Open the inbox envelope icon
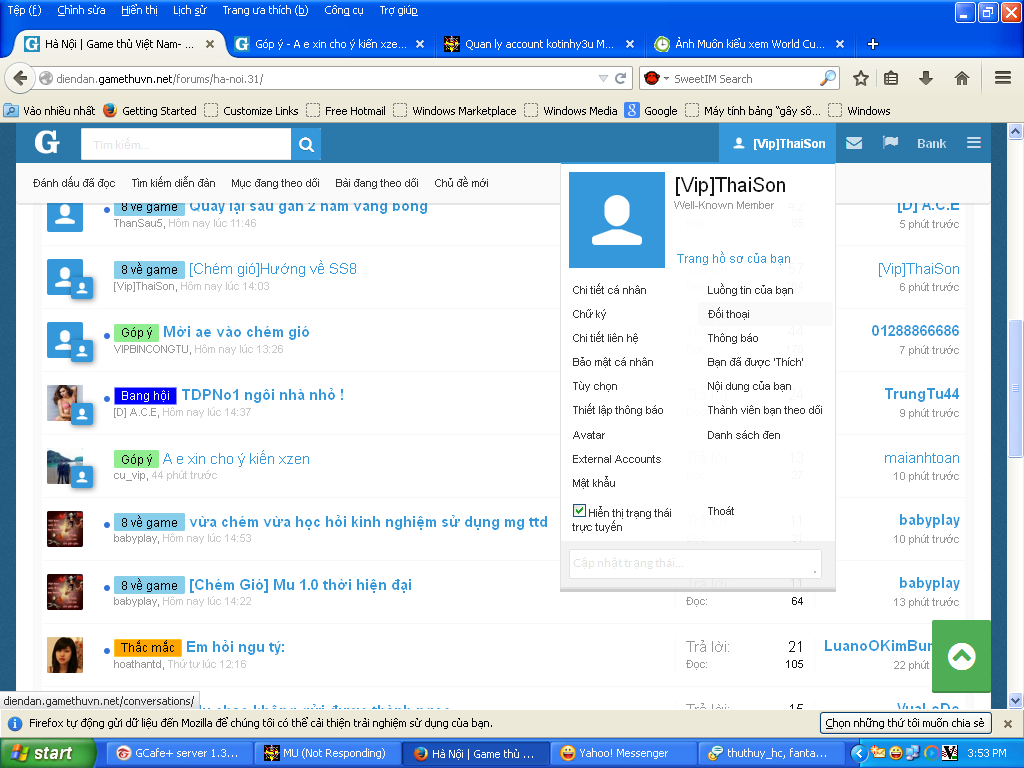This screenshot has width=1024, height=768. pos(853,144)
